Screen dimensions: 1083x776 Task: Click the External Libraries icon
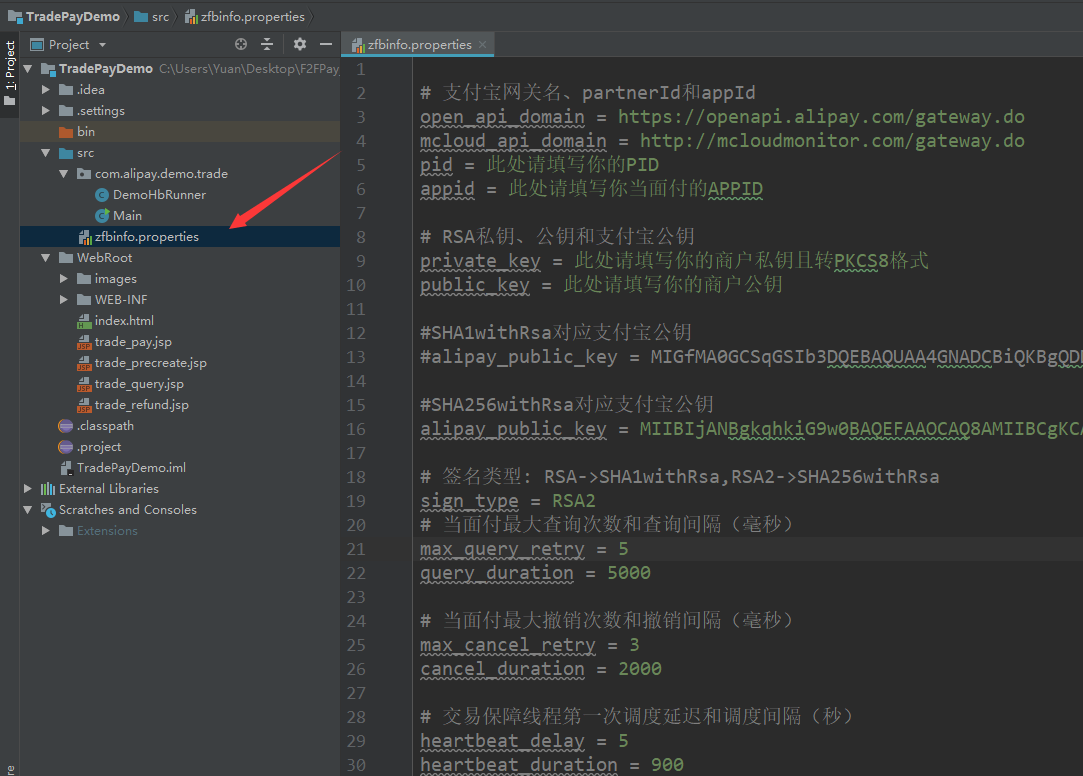pyautogui.click(x=48, y=489)
